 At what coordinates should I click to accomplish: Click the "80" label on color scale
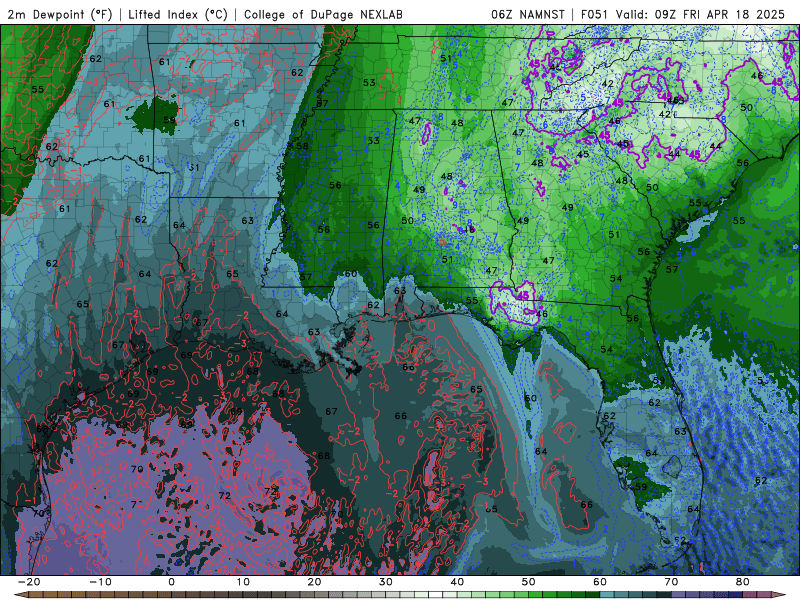pyautogui.click(x=743, y=582)
